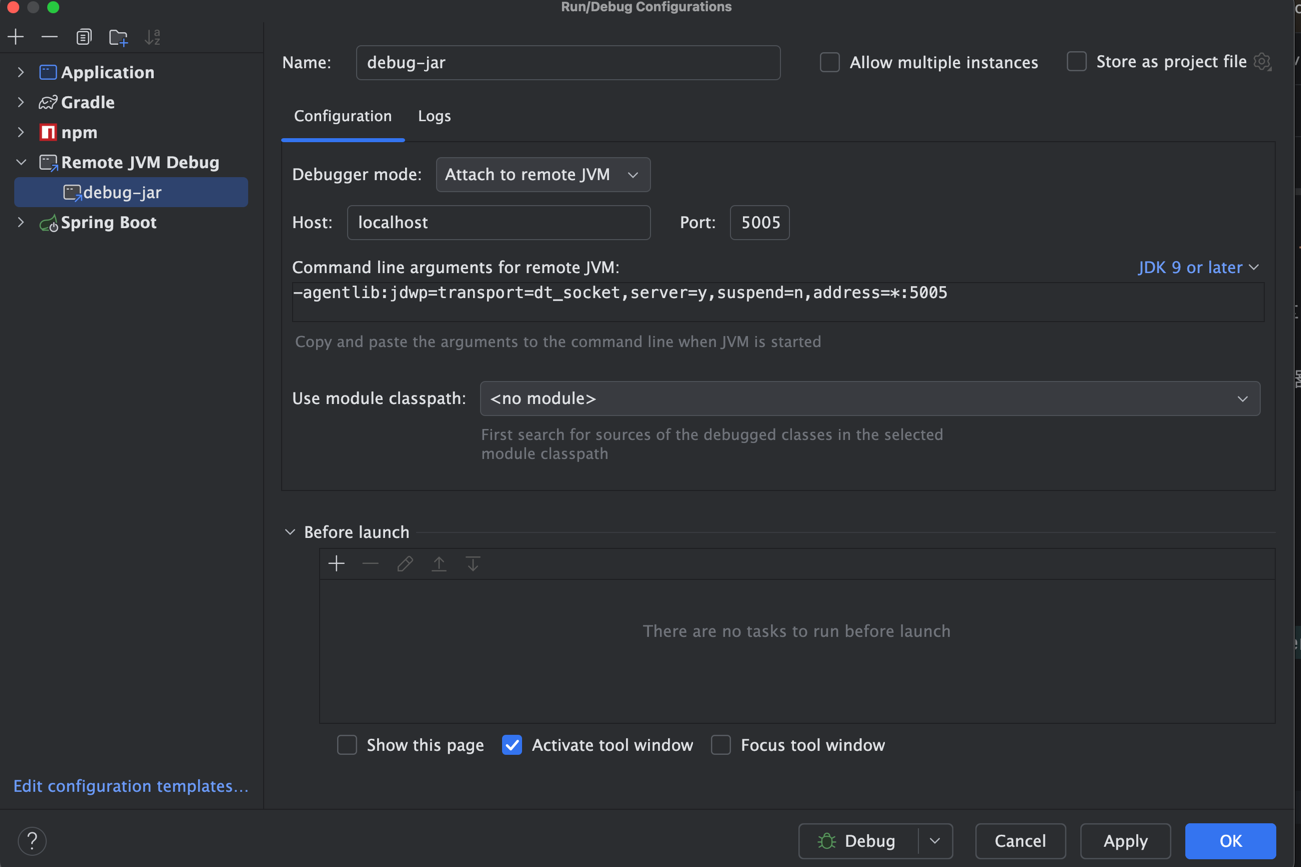Collapse the Remote JVM Debug node
This screenshot has width=1301, height=867.
click(21, 162)
